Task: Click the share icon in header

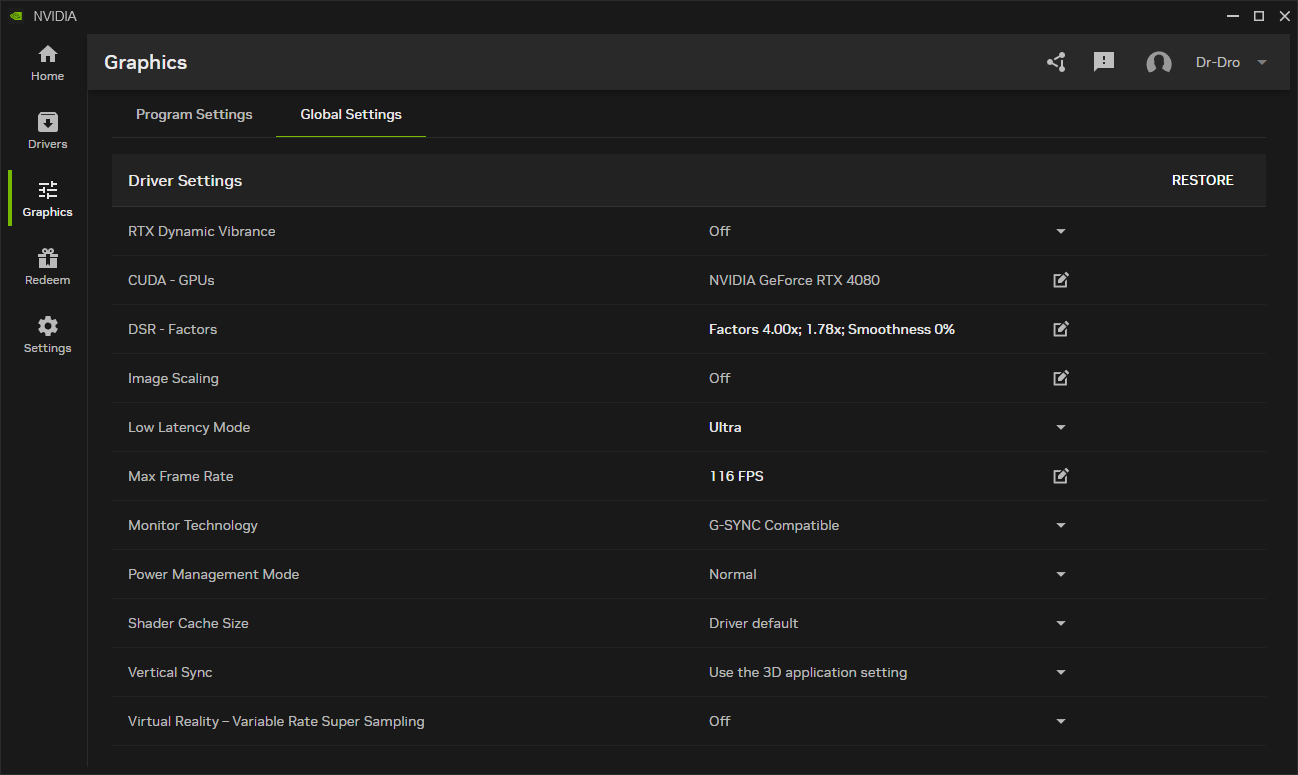Action: pos(1056,62)
